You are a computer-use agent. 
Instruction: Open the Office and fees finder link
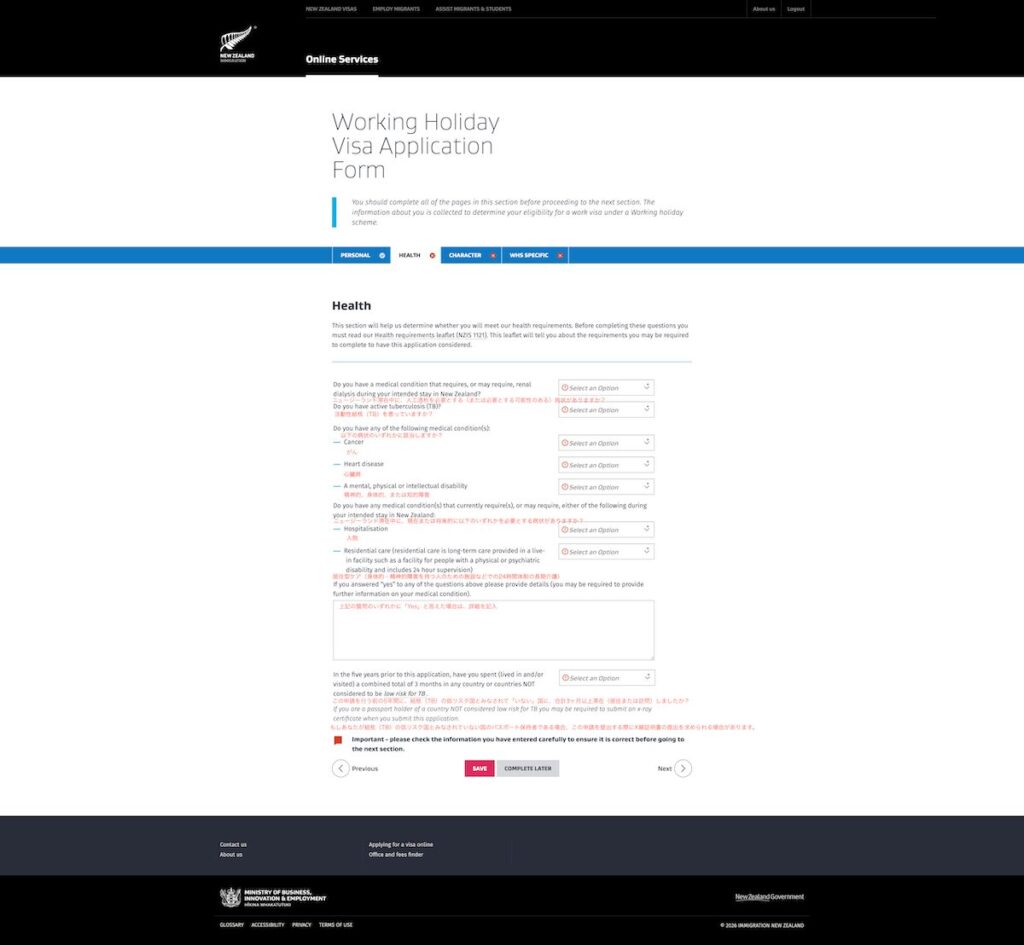tap(396, 855)
